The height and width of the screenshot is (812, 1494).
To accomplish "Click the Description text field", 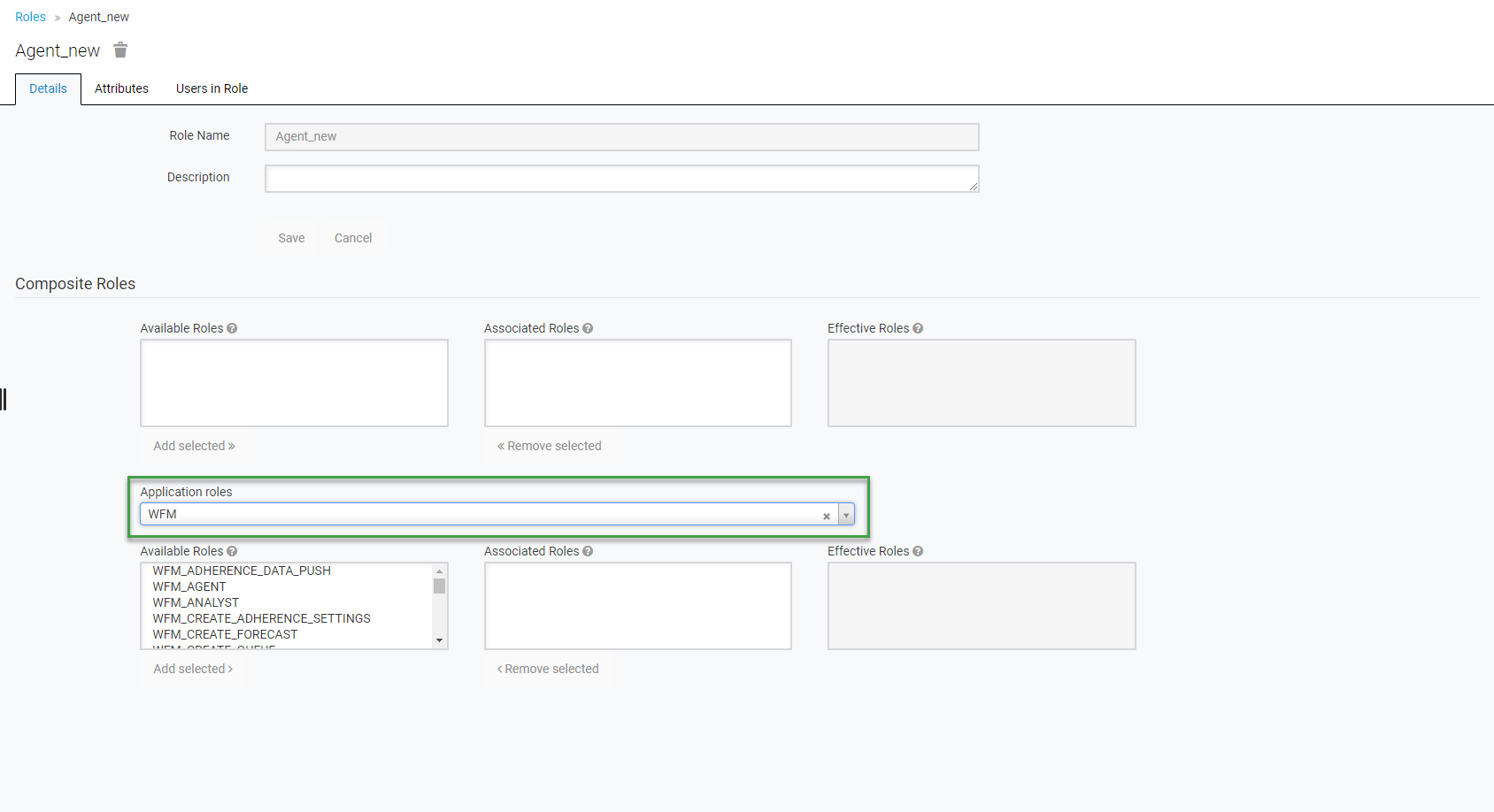I will pos(621,179).
